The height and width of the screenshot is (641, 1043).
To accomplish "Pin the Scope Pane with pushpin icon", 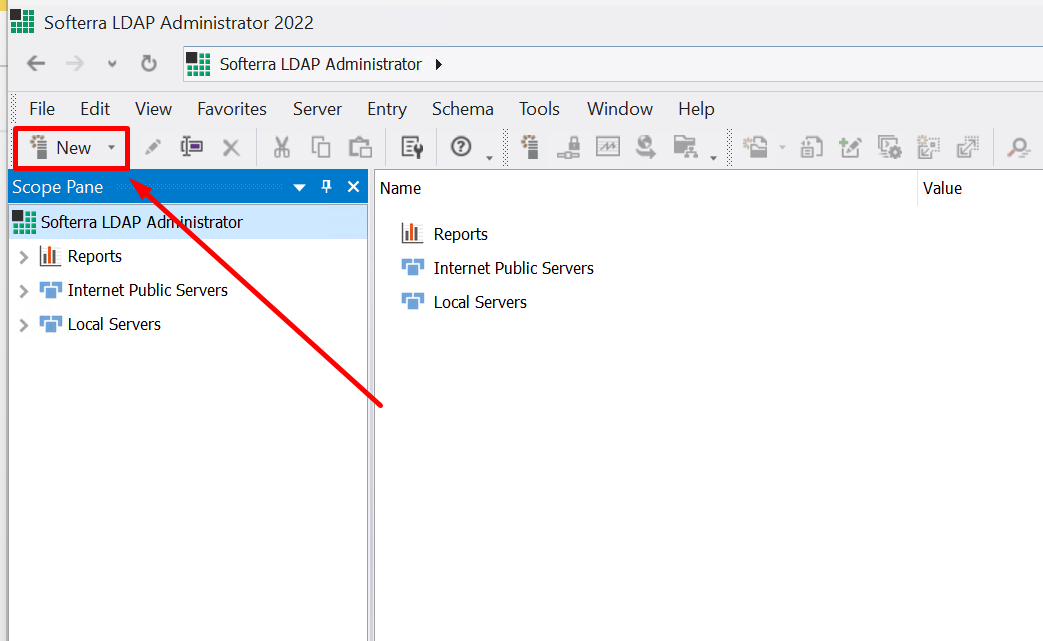I will [326, 187].
